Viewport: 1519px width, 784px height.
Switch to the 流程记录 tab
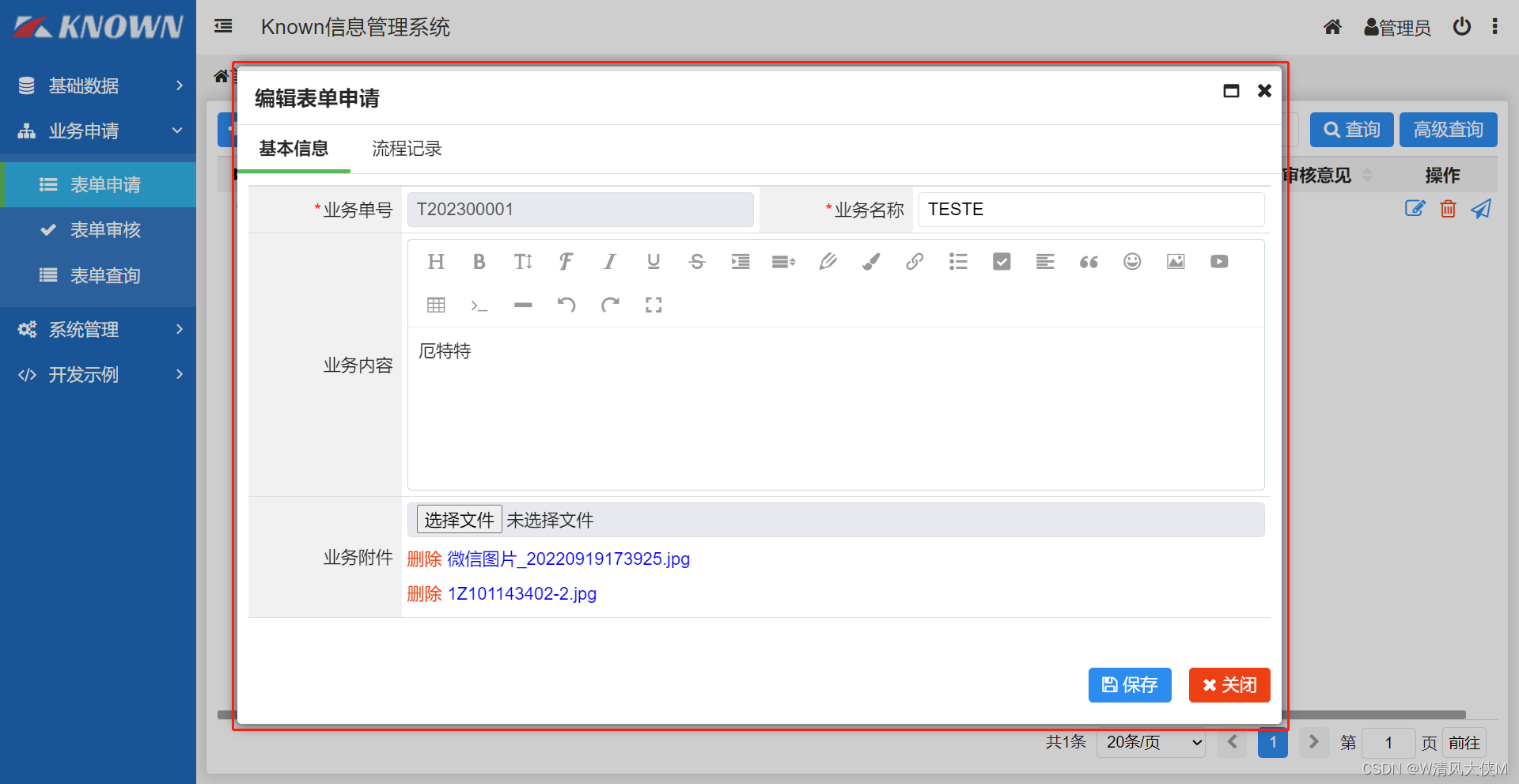(407, 149)
